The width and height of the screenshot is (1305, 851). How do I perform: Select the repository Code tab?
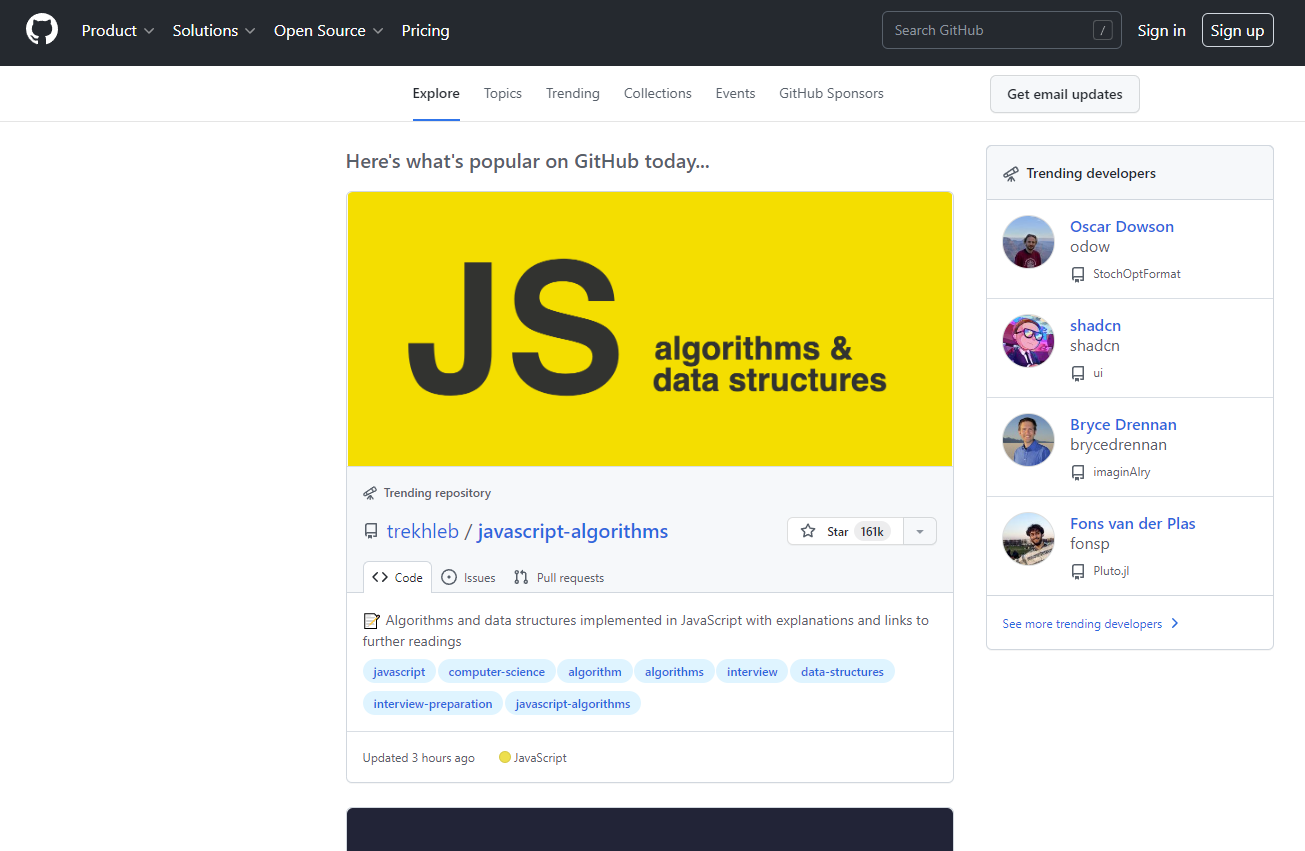[x=398, y=577]
